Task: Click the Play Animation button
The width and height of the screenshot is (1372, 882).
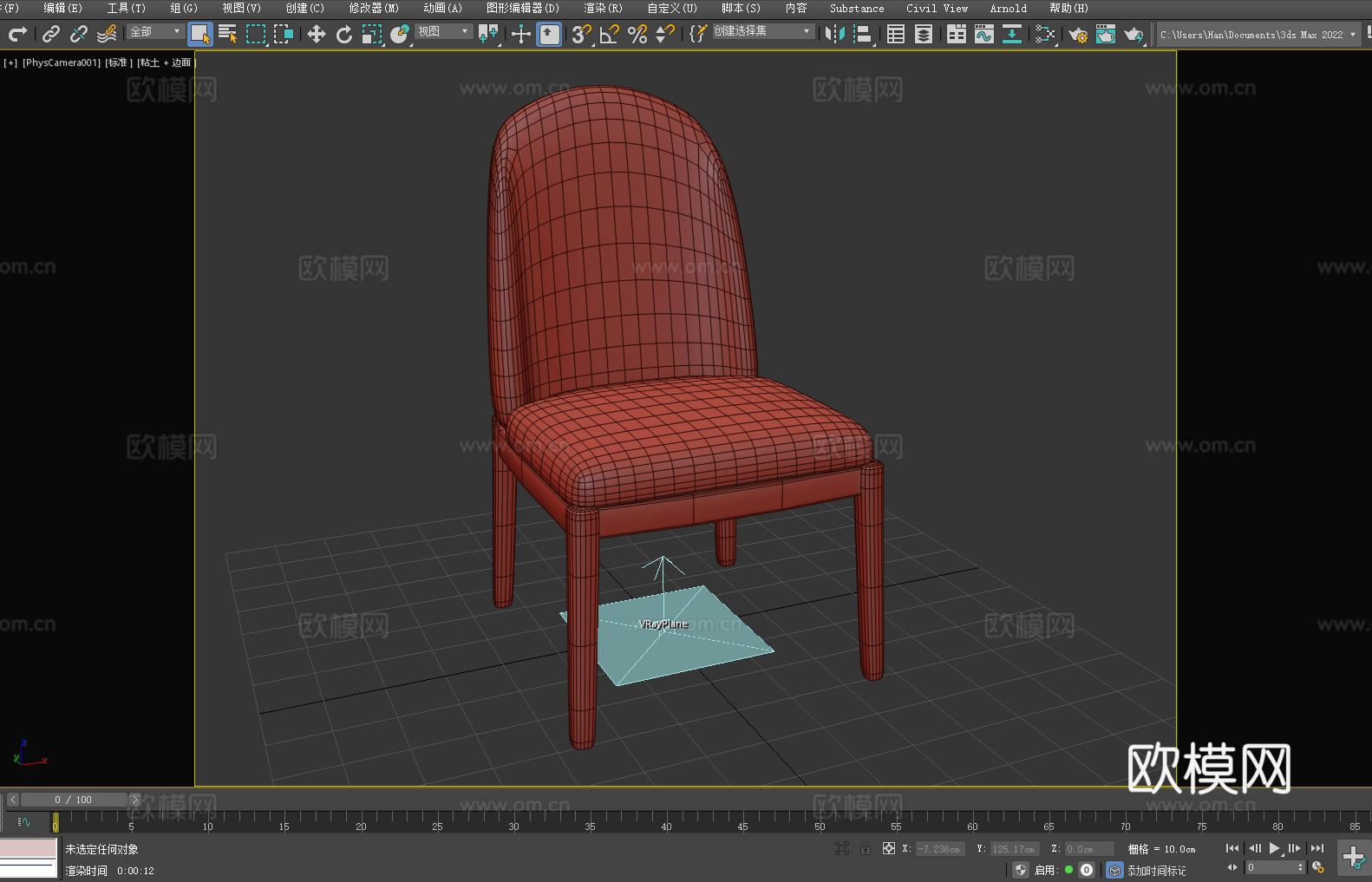Action: (x=1275, y=848)
